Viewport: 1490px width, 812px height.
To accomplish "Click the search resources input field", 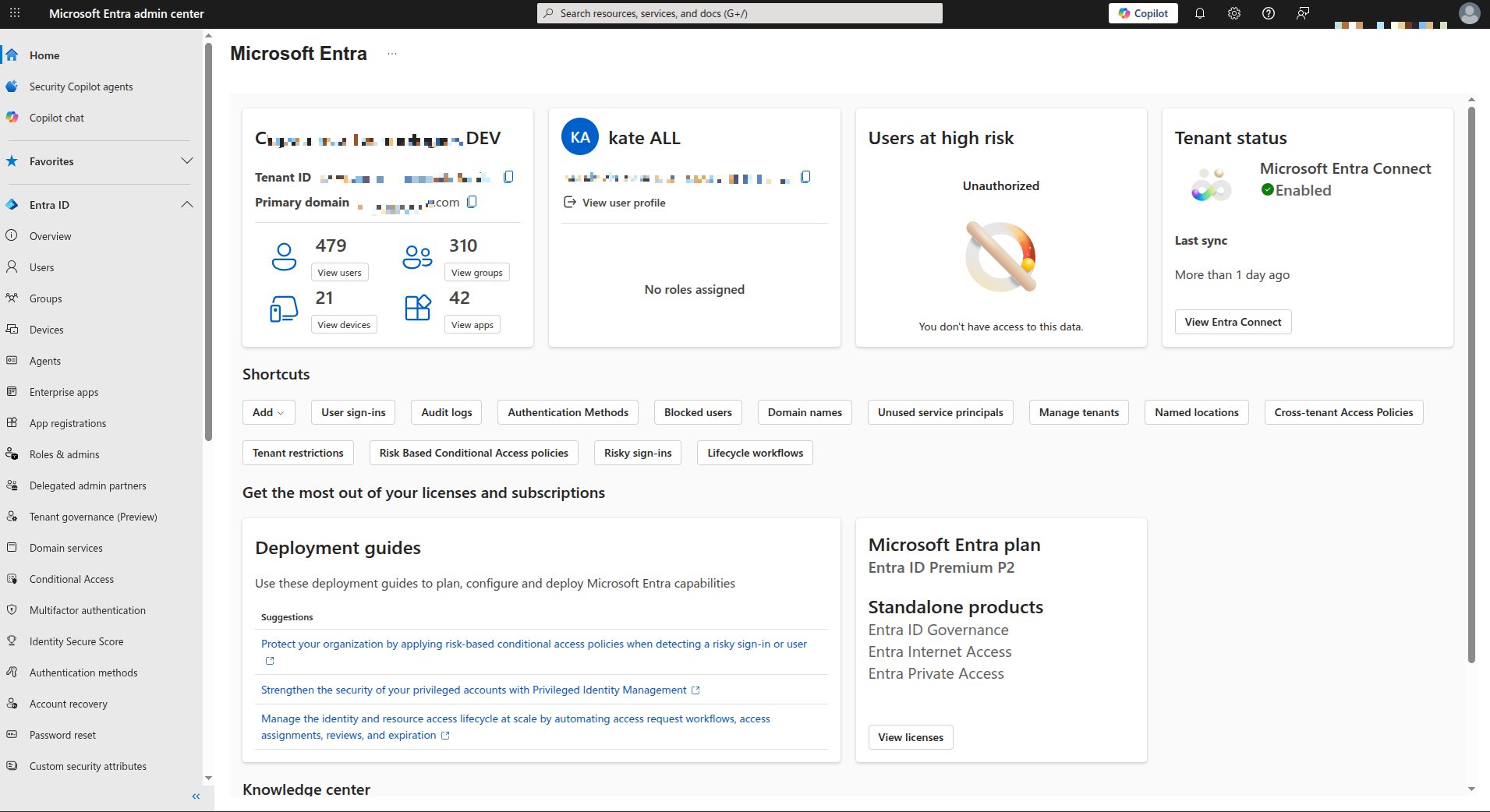I will pos(739,13).
